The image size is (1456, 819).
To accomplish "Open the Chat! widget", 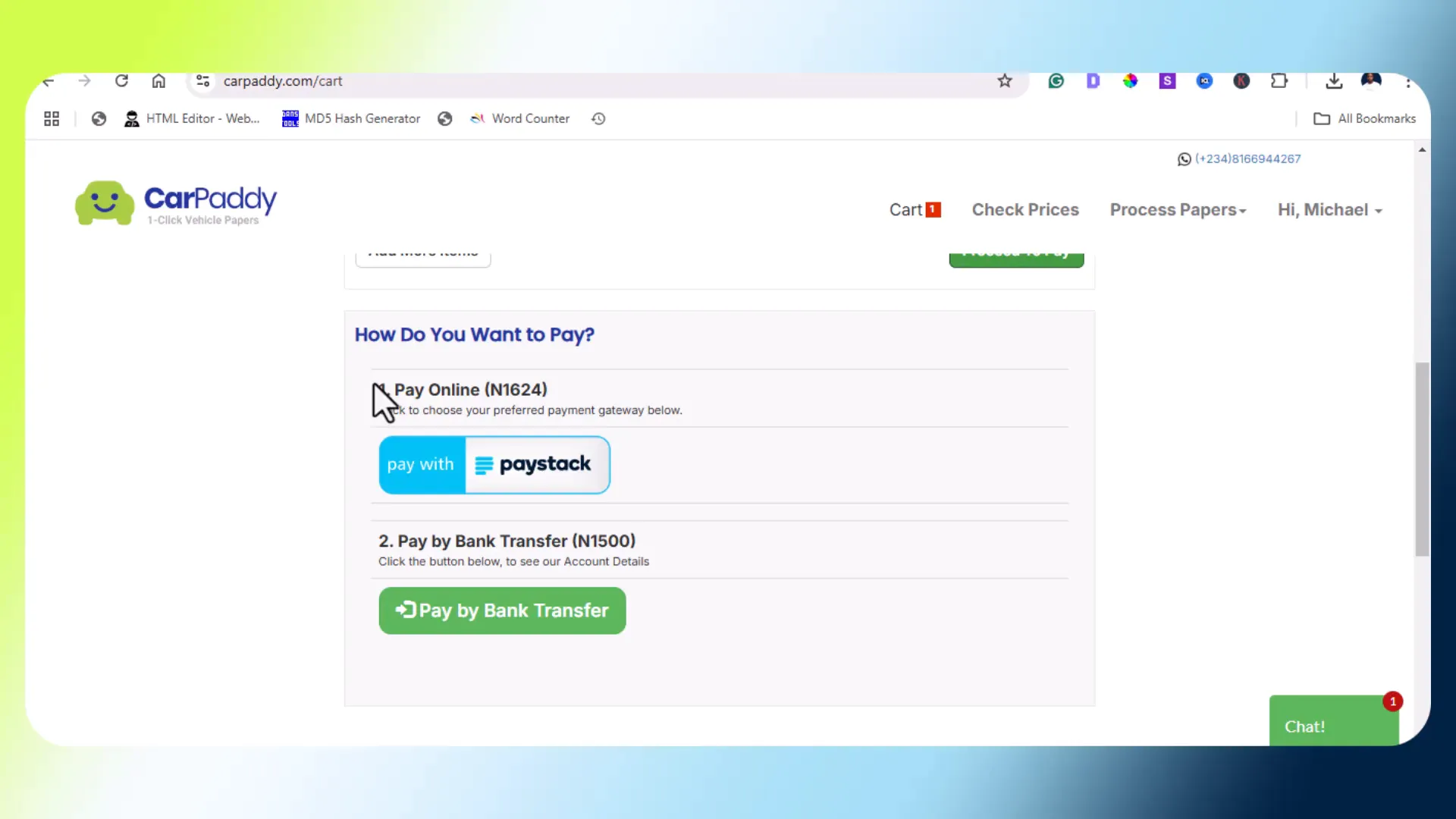I will pos(1334,720).
